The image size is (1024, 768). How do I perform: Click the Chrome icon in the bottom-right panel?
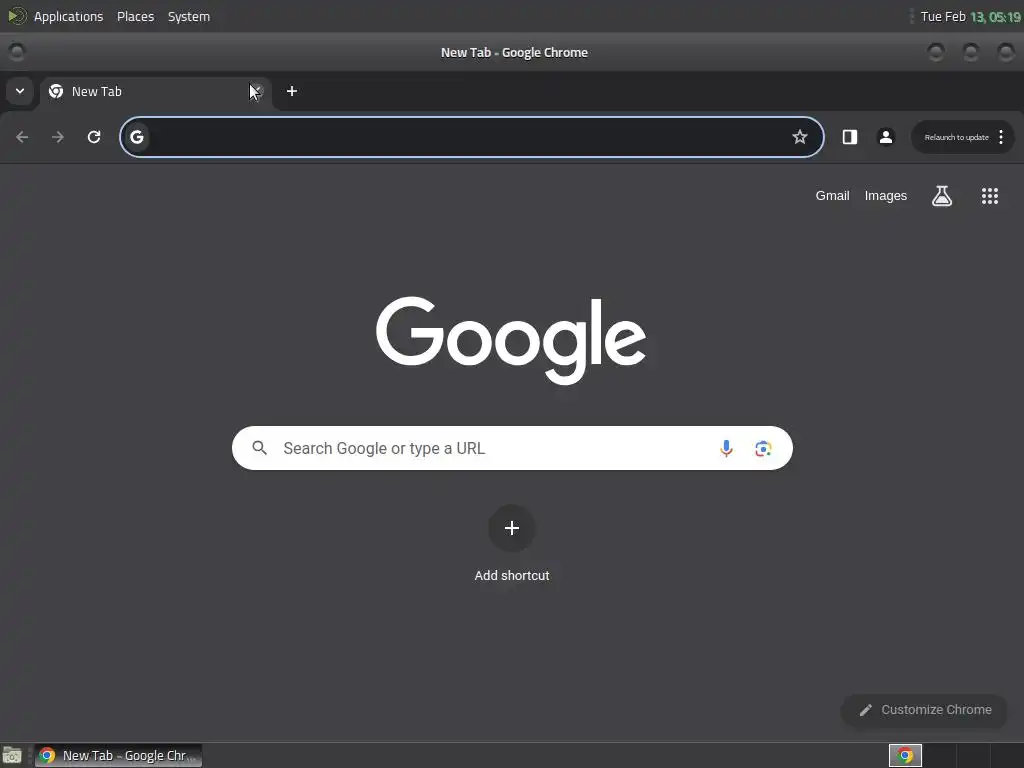pyautogui.click(x=905, y=756)
